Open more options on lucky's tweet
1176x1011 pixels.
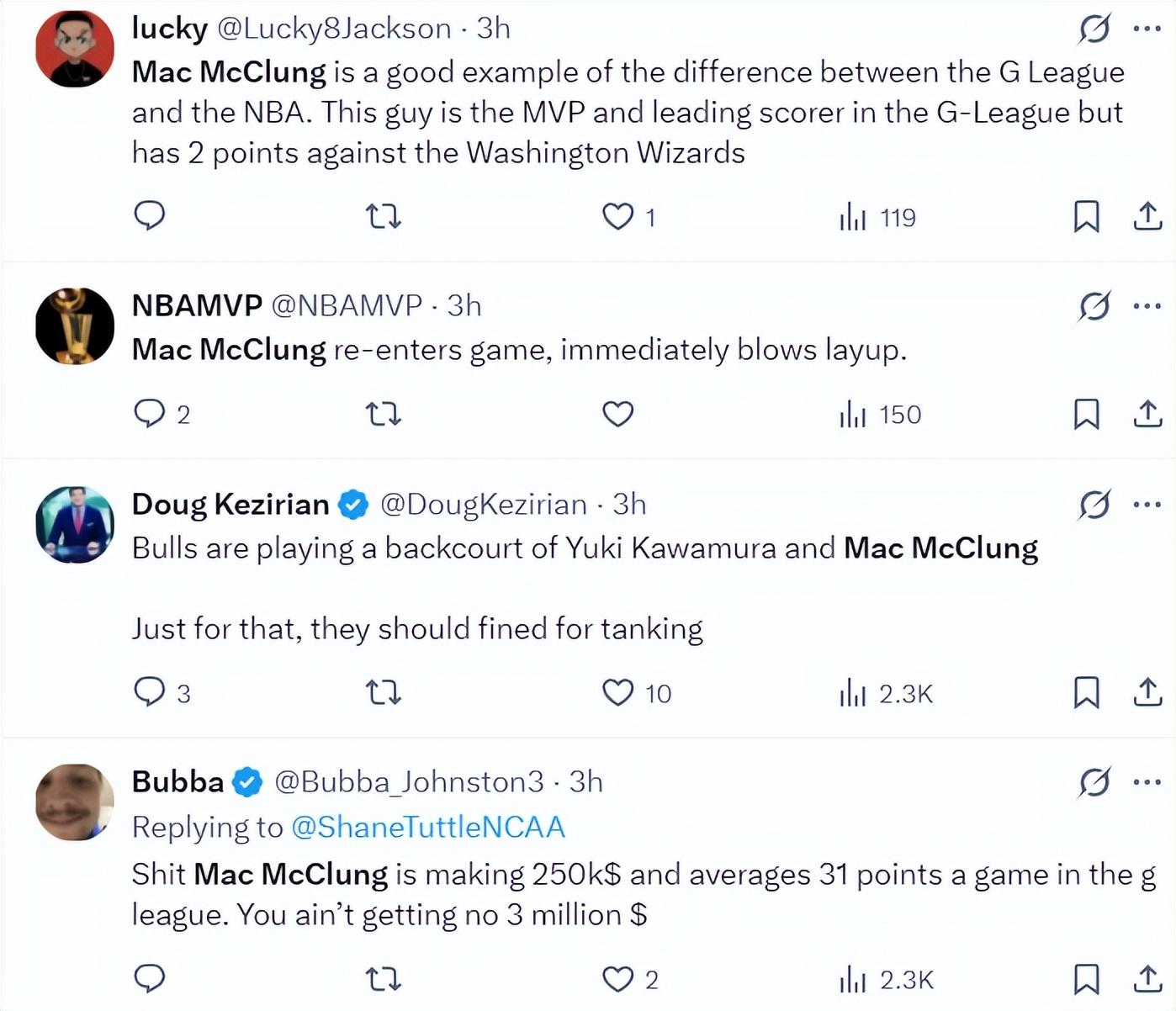(1147, 29)
